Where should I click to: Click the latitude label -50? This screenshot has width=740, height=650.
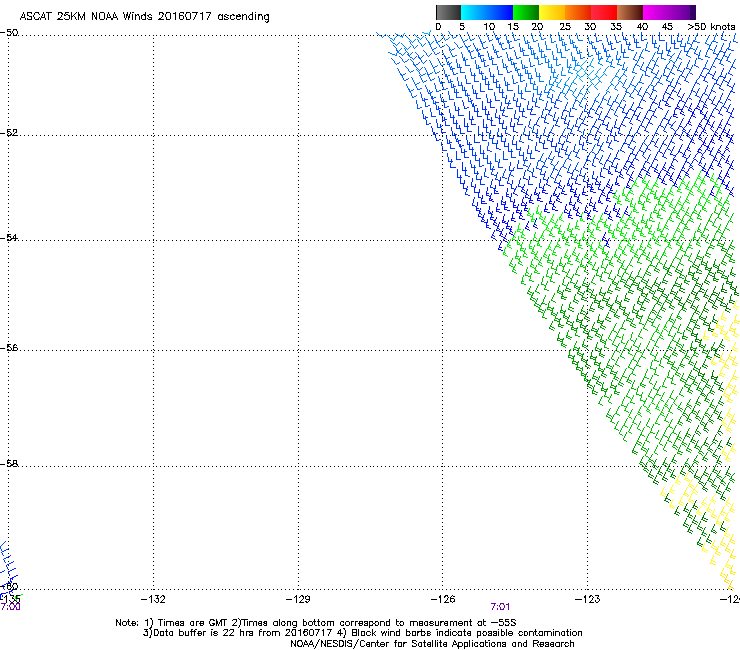9,33
